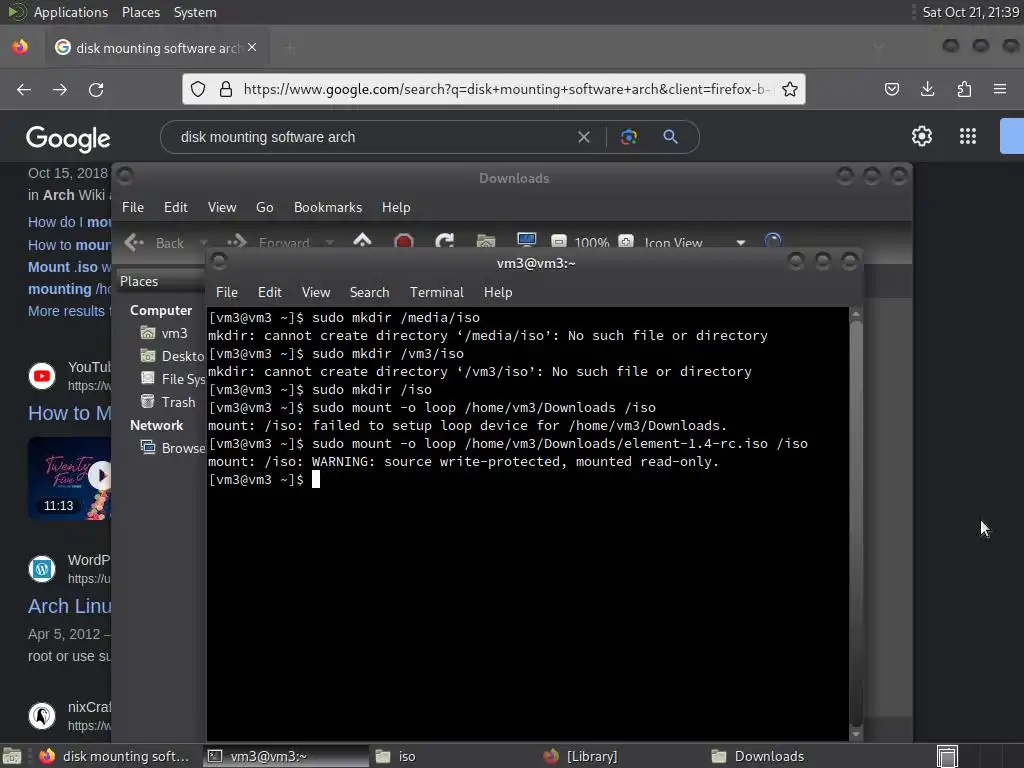Viewport: 1024px width, 768px height.
Task: Play the YouTube video thumbnail
Action: pyautogui.click(x=69, y=479)
